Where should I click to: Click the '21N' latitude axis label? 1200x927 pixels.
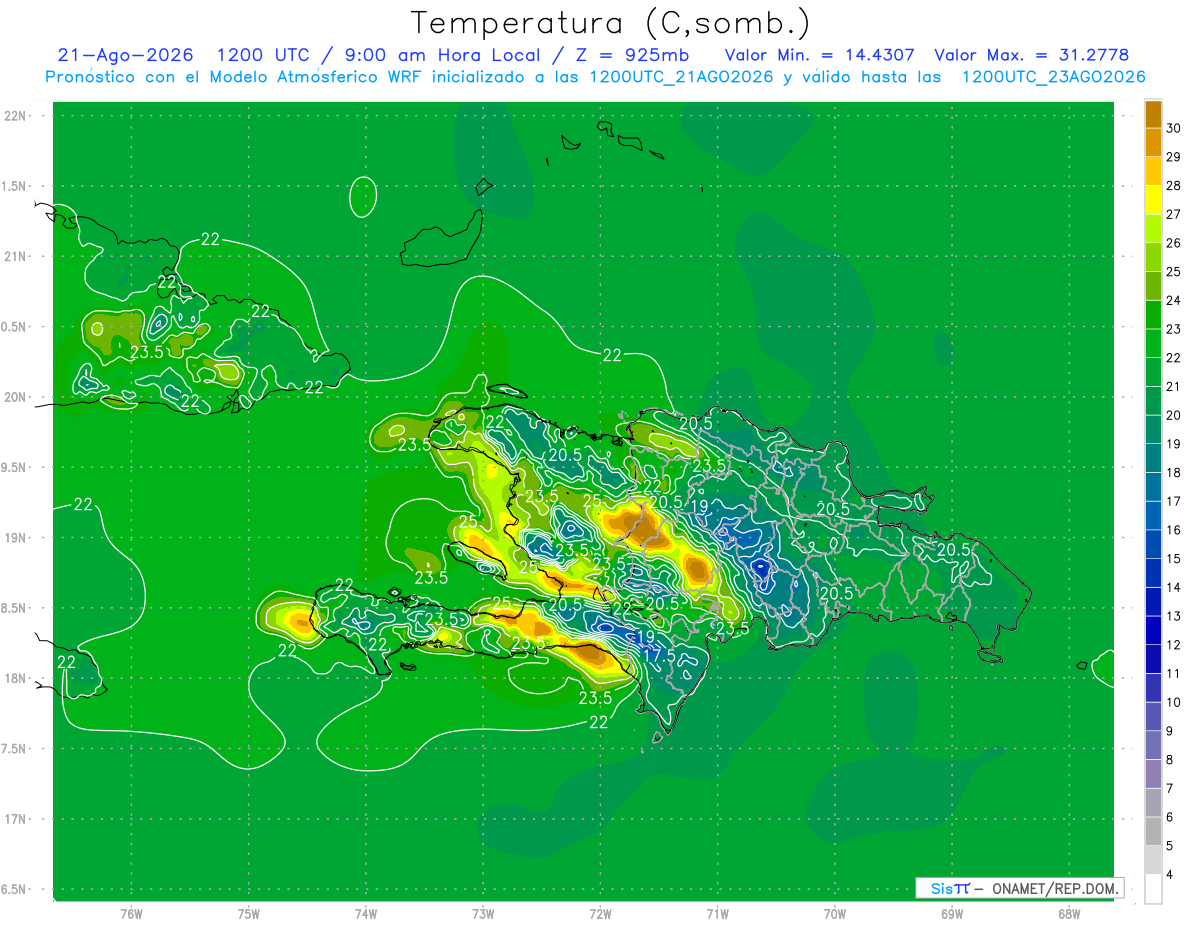click(x=16, y=257)
